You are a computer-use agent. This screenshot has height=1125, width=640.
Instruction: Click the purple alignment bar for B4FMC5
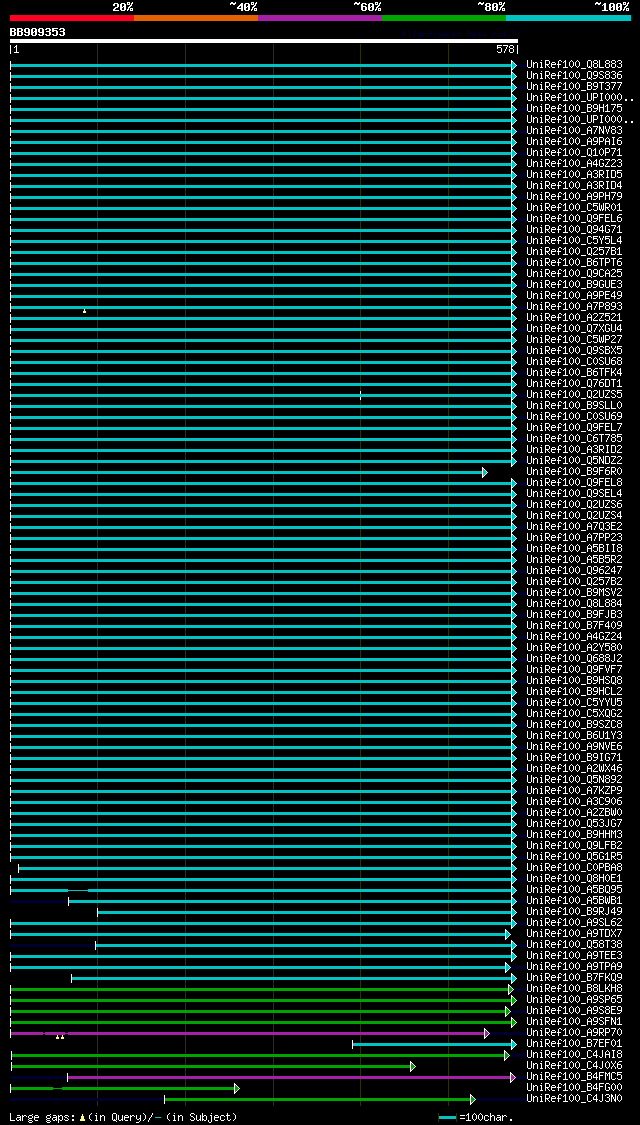(291, 1077)
